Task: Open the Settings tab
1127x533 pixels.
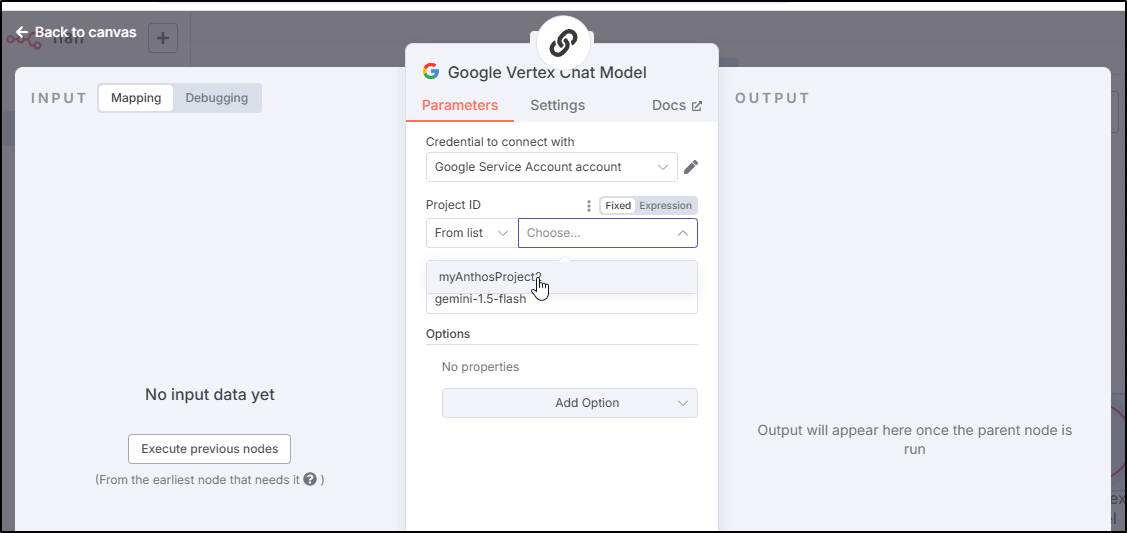Action: click(558, 106)
